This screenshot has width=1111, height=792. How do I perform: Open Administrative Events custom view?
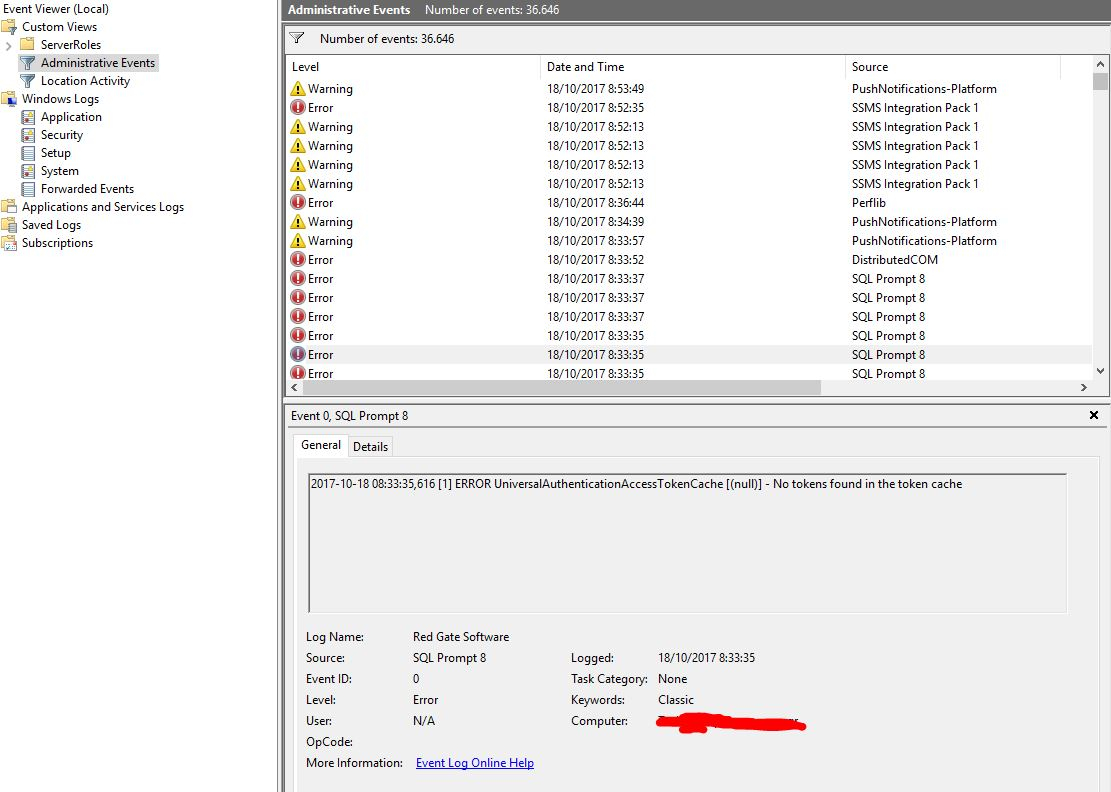pos(98,63)
